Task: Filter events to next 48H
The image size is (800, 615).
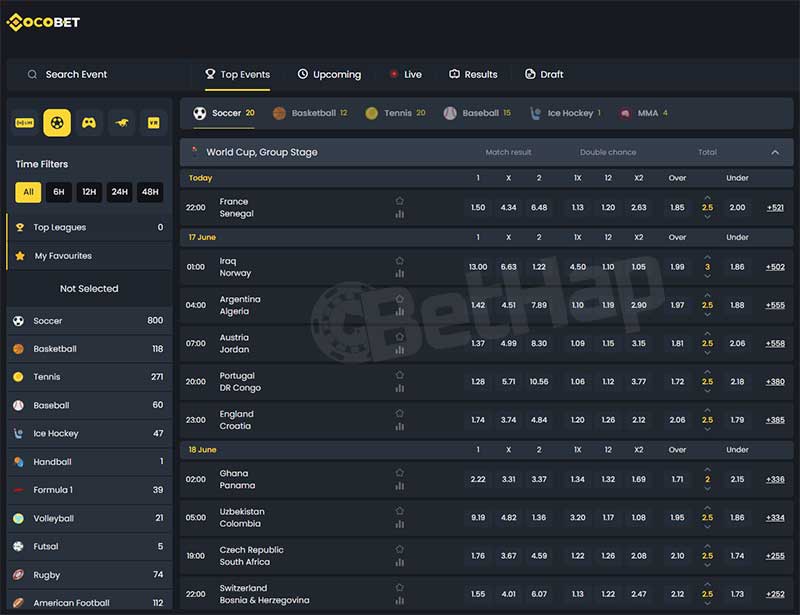Action: (x=150, y=192)
